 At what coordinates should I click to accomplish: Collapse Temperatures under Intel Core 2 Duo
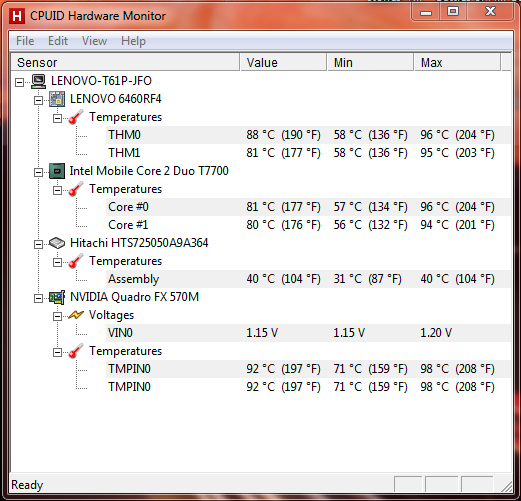58,190
